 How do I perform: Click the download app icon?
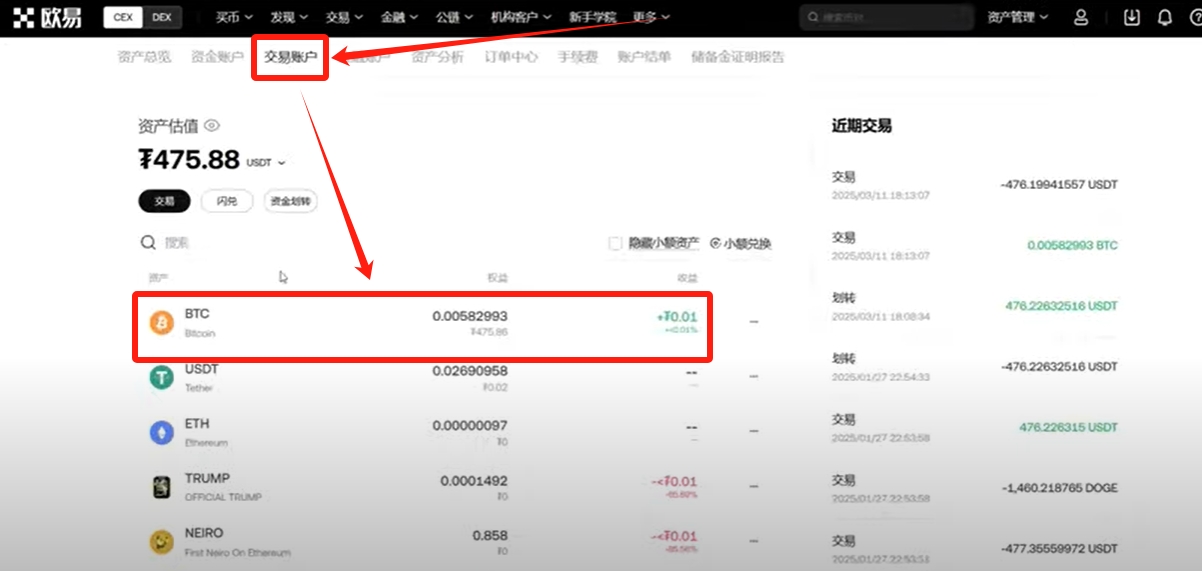(1132, 17)
